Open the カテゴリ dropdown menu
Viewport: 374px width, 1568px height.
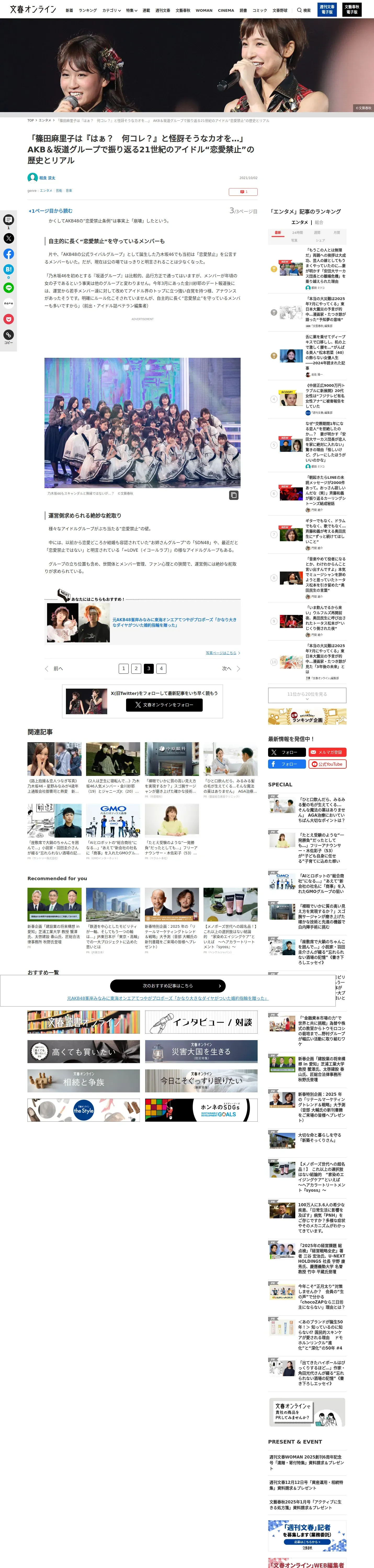click(x=111, y=10)
